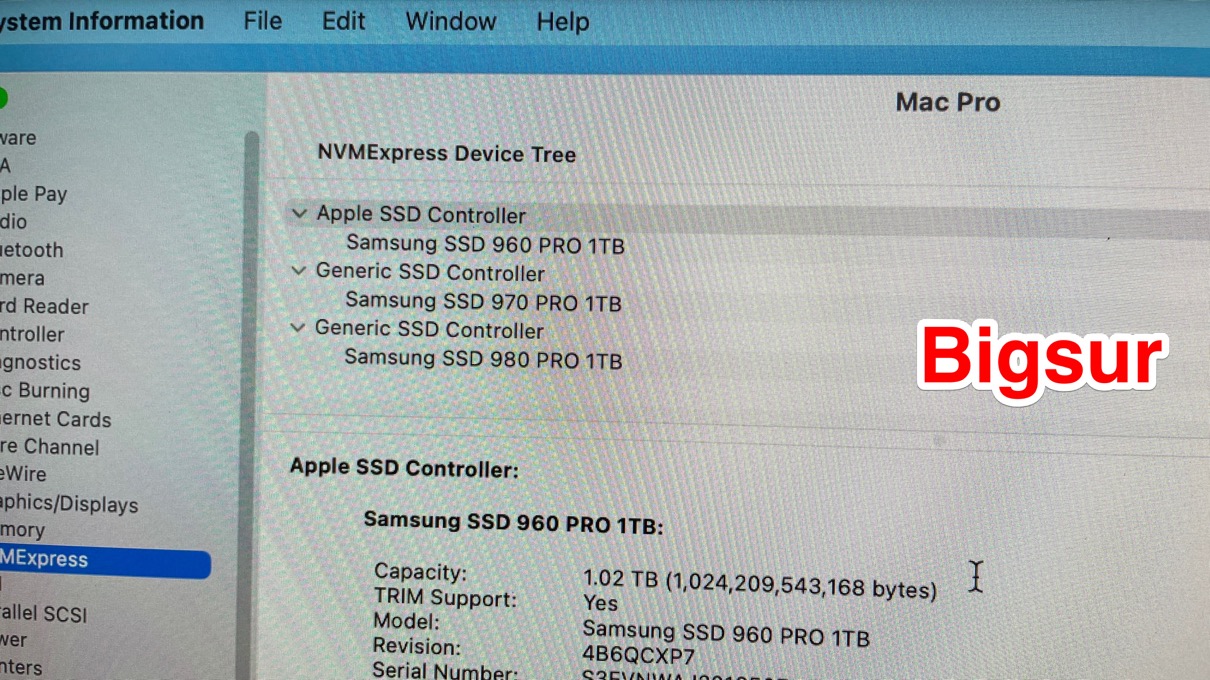Open the Edit menu
This screenshot has height=680, width=1210.
(x=343, y=21)
